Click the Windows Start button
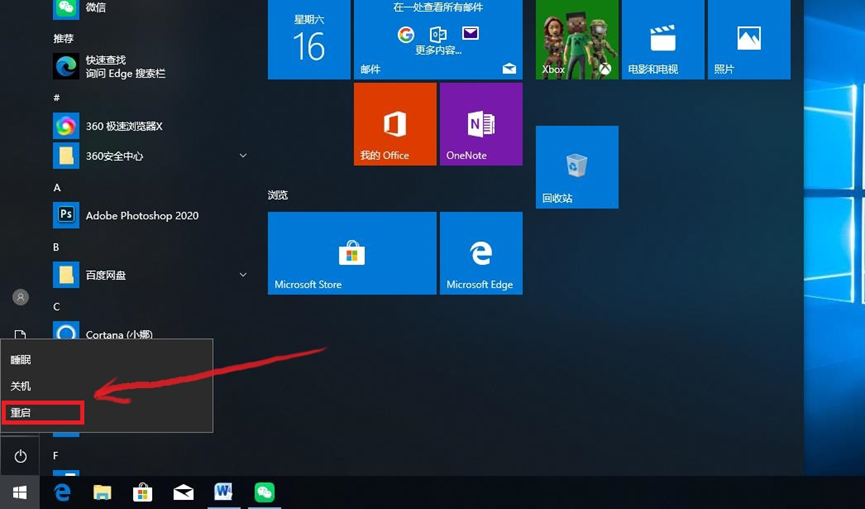Image resolution: width=865 pixels, height=509 pixels. tap(20, 492)
